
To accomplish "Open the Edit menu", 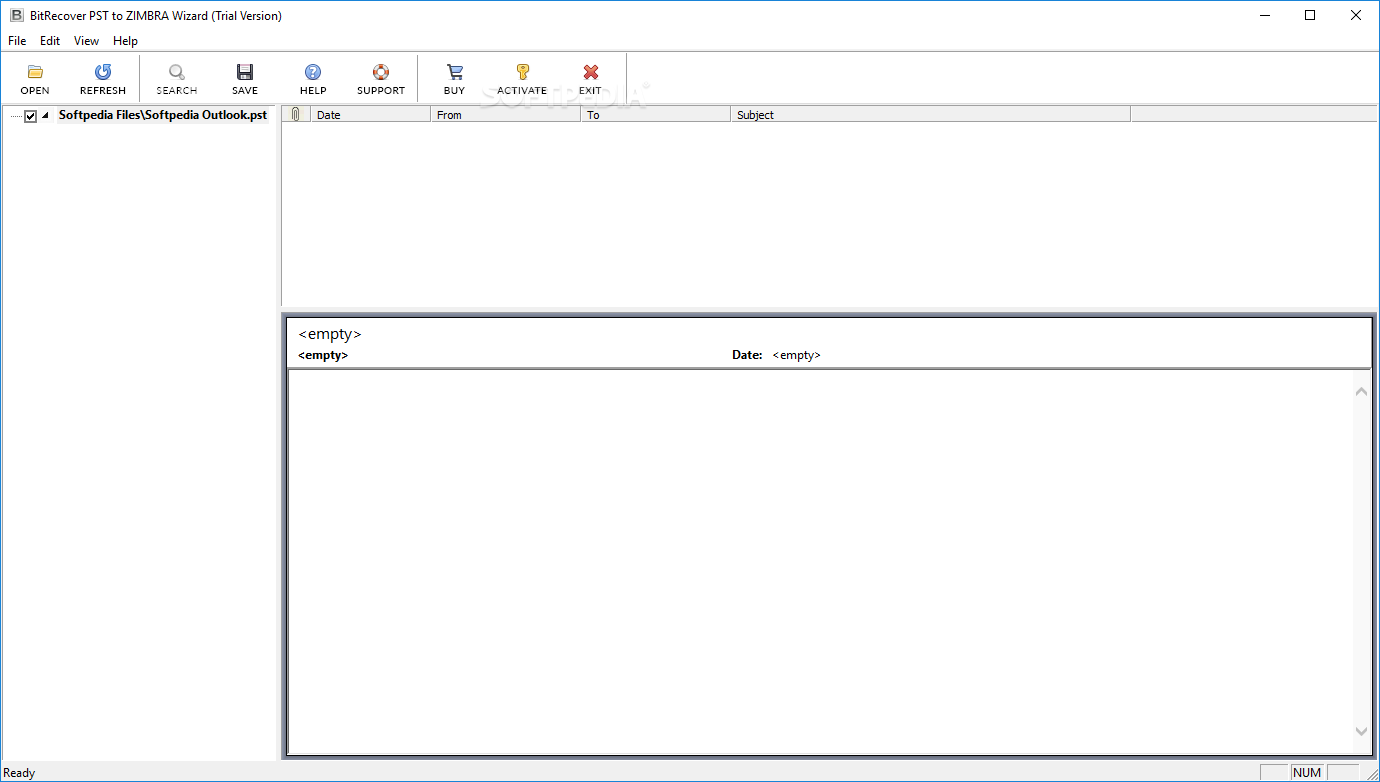I will click(50, 41).
